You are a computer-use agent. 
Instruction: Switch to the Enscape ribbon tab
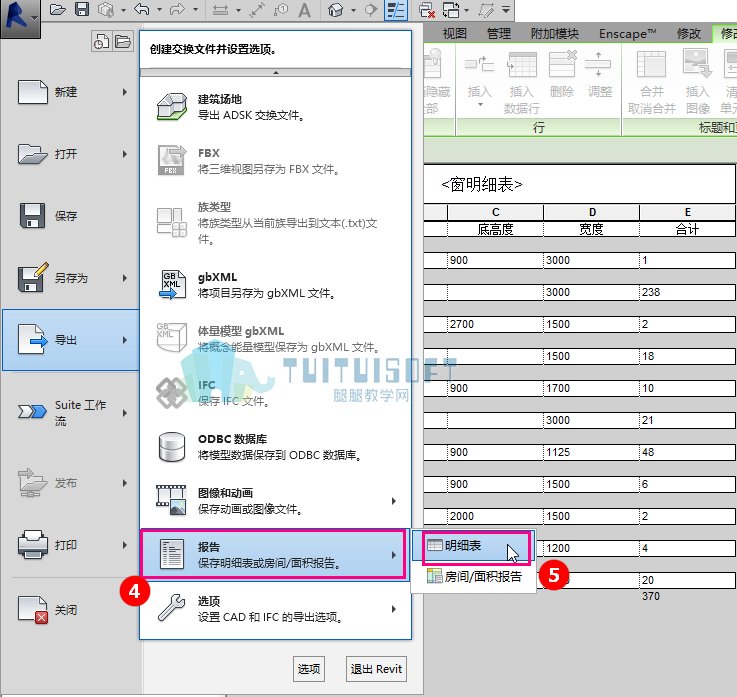627,34
